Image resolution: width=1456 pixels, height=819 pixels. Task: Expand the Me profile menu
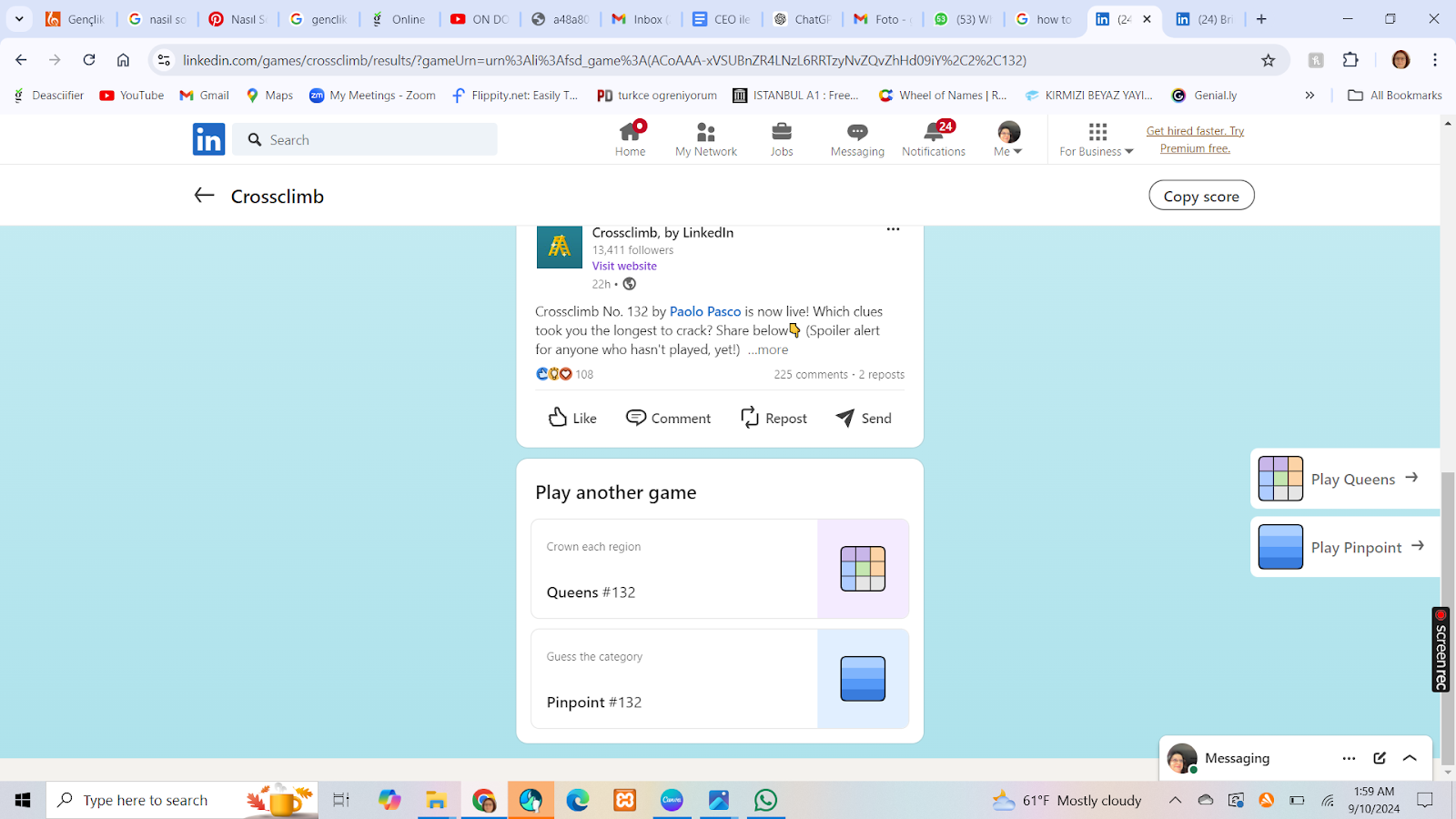1008,139
